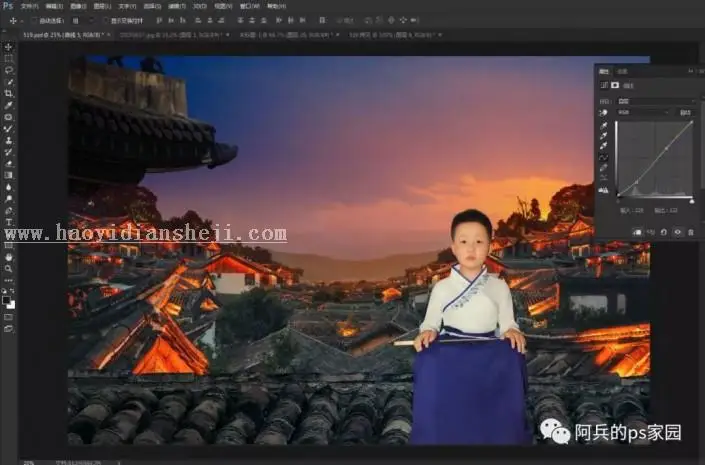Select the Horizontal Type tool

(x=9, y=222)
